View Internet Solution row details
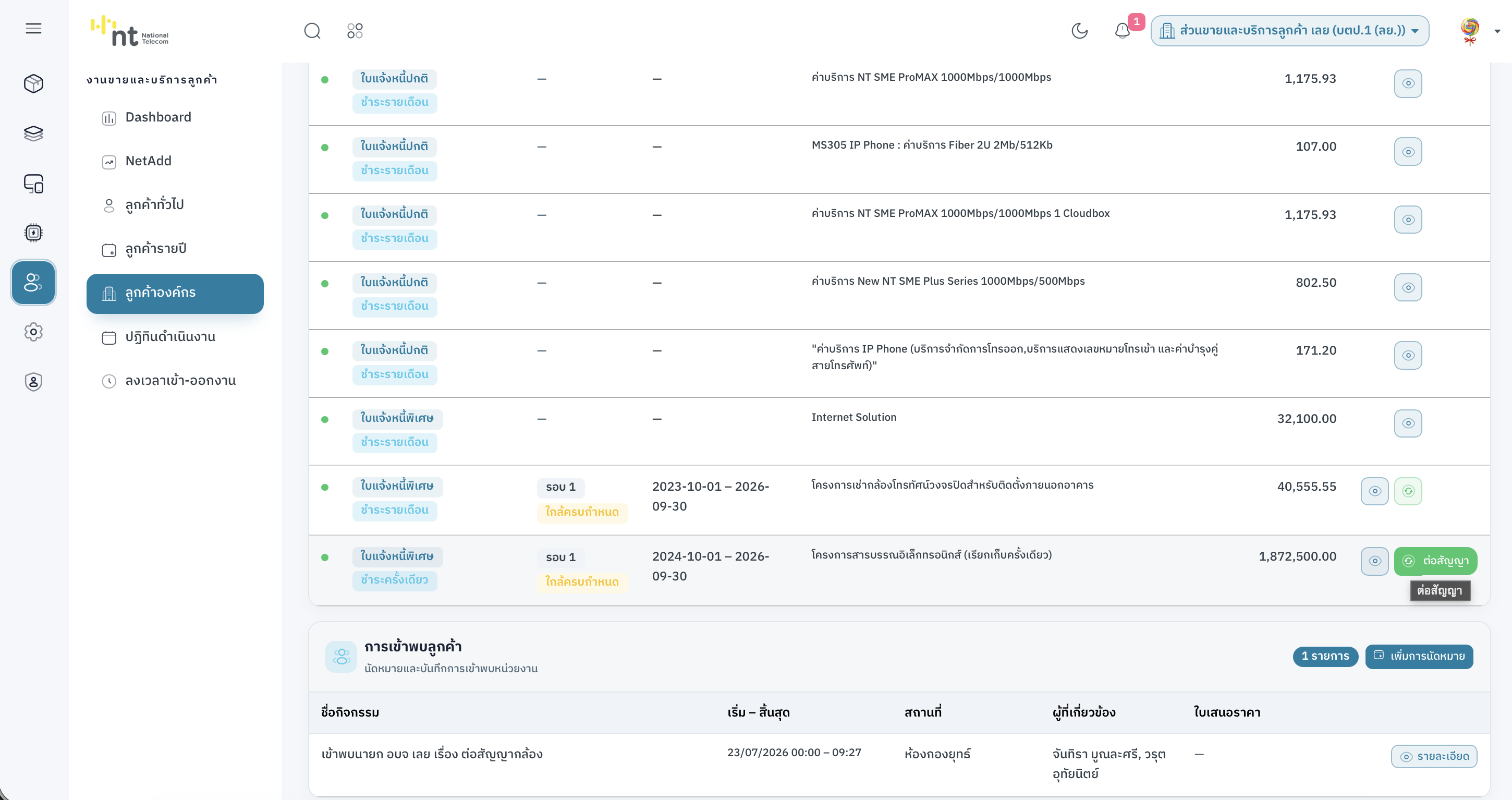The image size is (1512, 800). pyautogui.click(x=1408, y=423)
